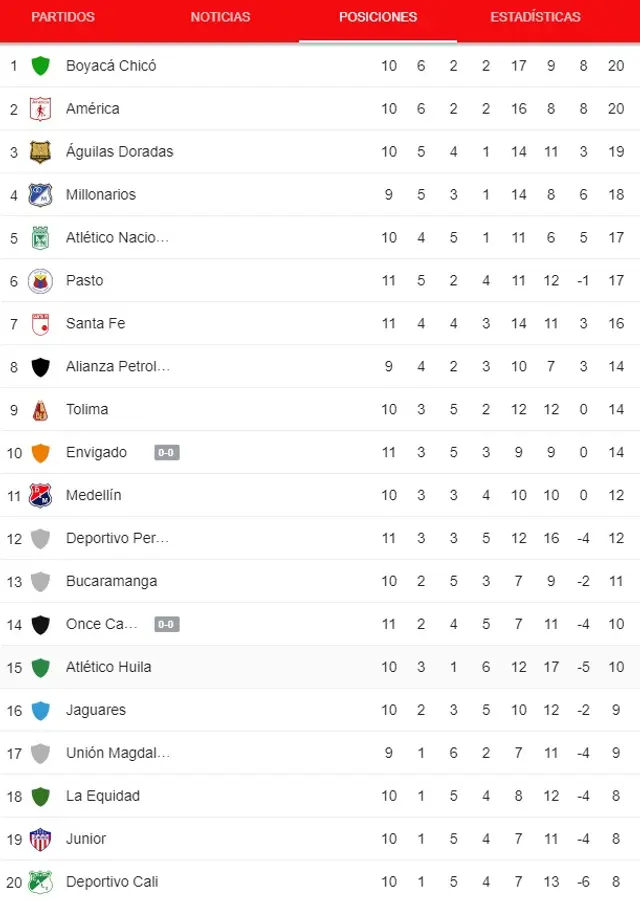640x901 pixels.
Task: Open the Bucaramanga team name
Action: 111,581
